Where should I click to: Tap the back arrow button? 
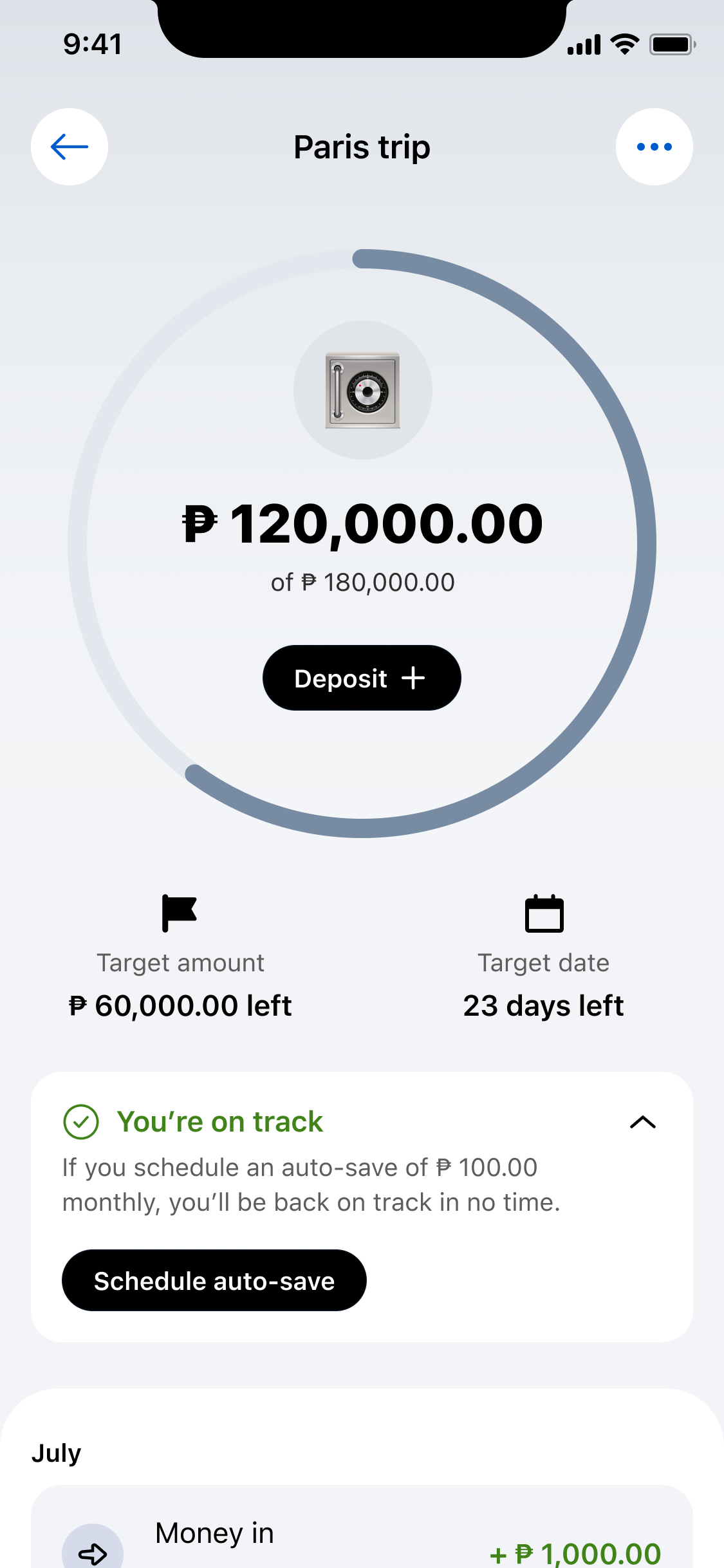[70, 147]
